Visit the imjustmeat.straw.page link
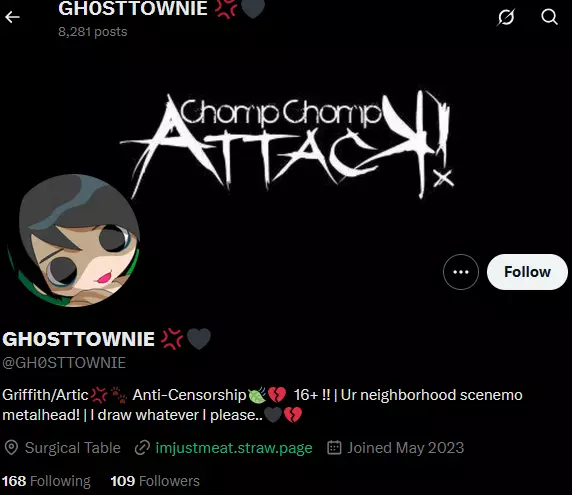Screen dimensions: 572x495 coord(234,448)
